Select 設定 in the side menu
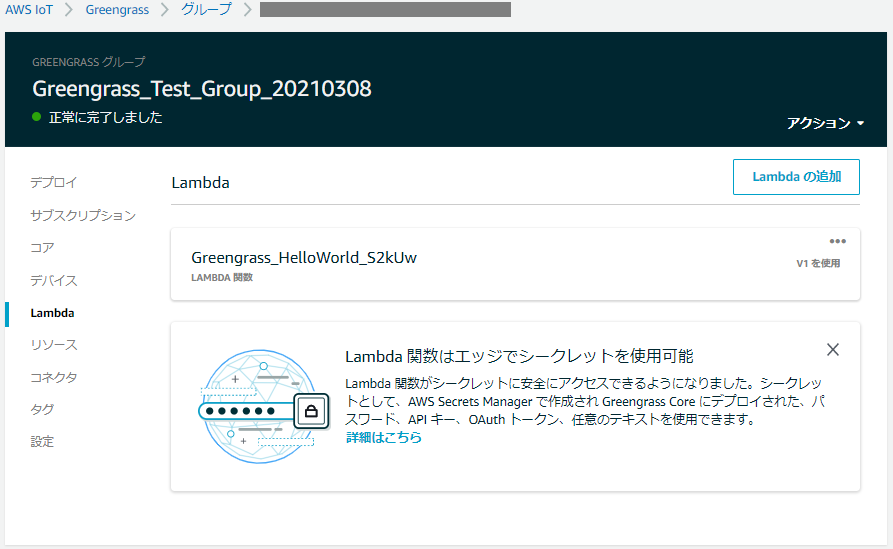The height and width of the screenshot is (549, 893). [x=42, y=441]
